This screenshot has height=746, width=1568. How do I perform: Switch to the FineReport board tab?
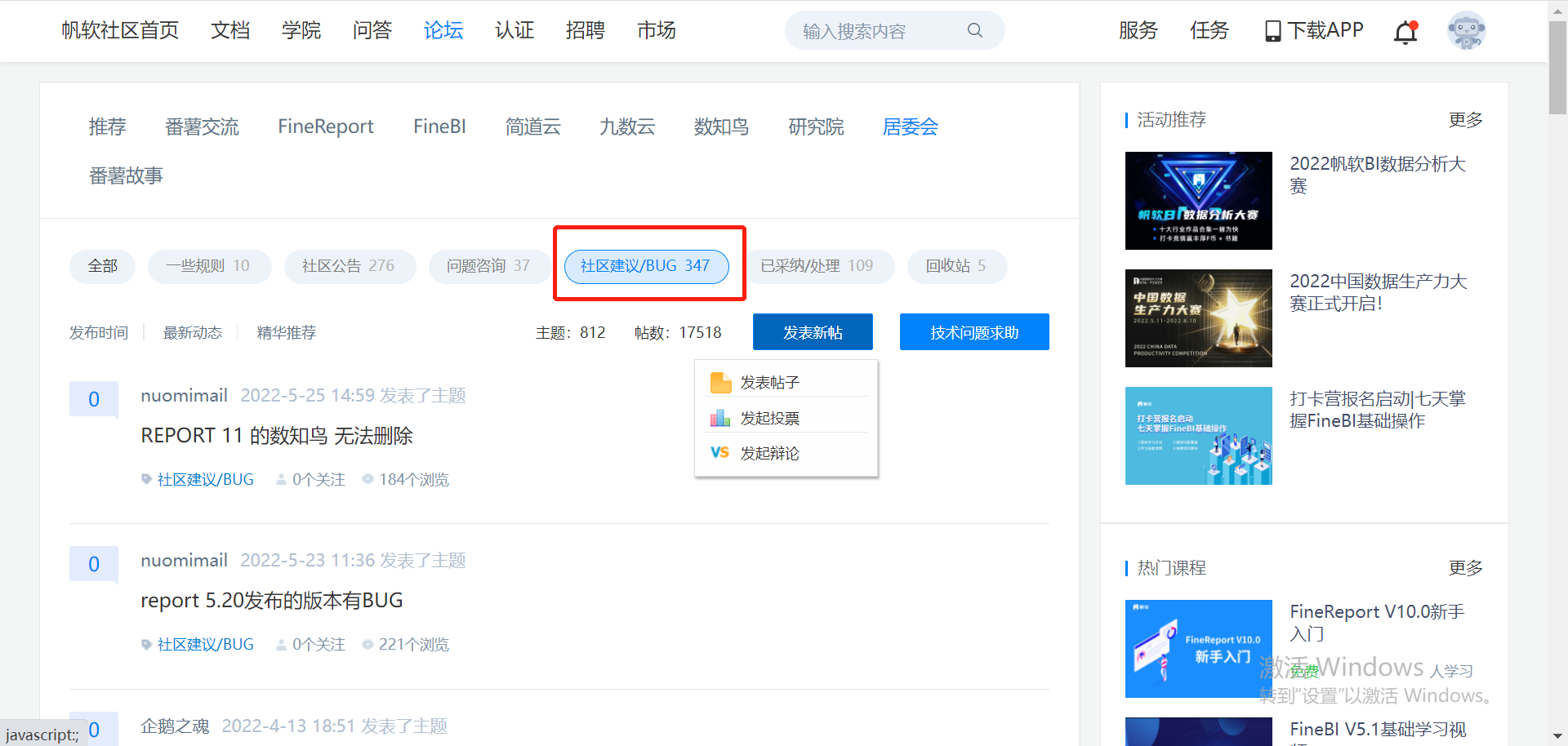coord(326,127)
